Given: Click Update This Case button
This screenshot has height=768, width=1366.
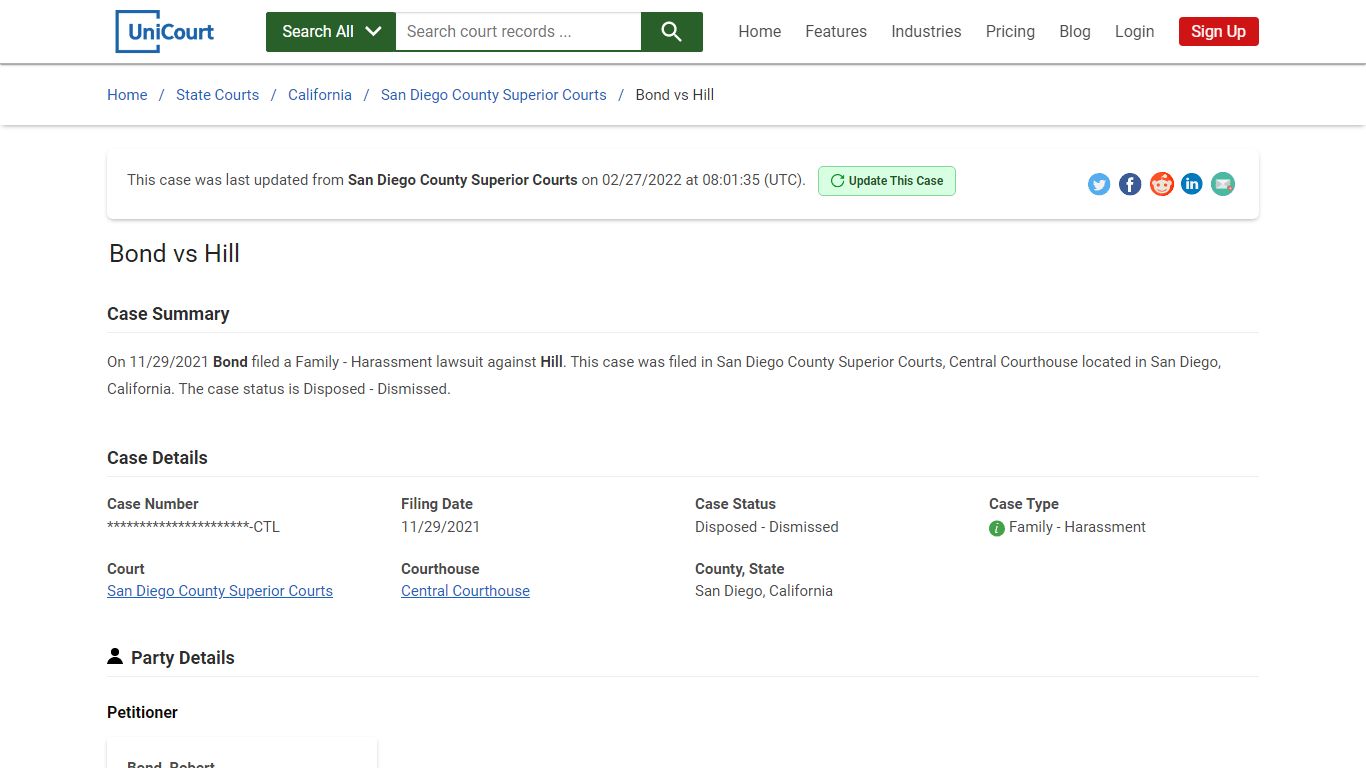Looking at the screenshot, I should [887, 181].
